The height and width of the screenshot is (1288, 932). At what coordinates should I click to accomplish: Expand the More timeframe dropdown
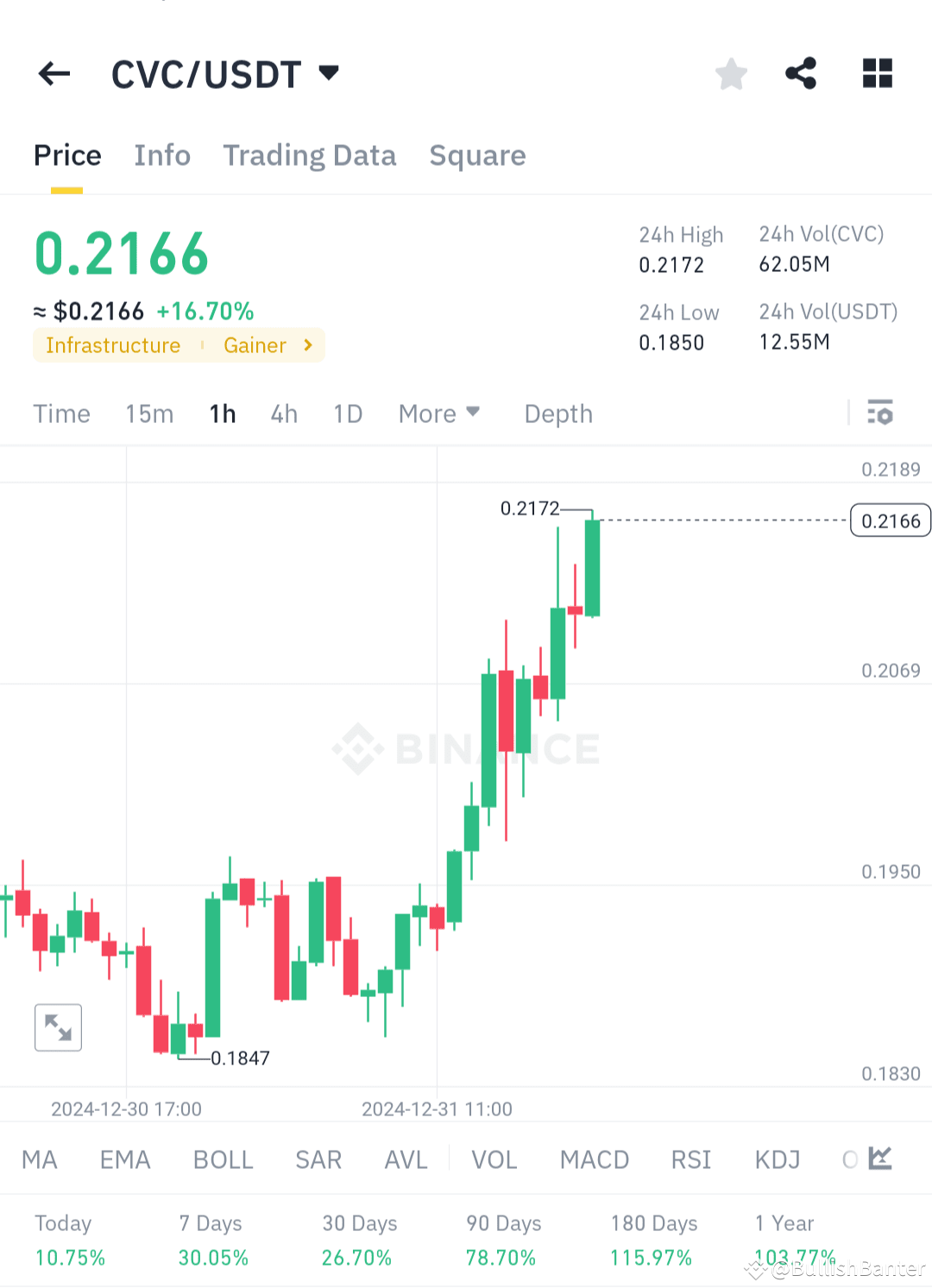coord(438,414)
